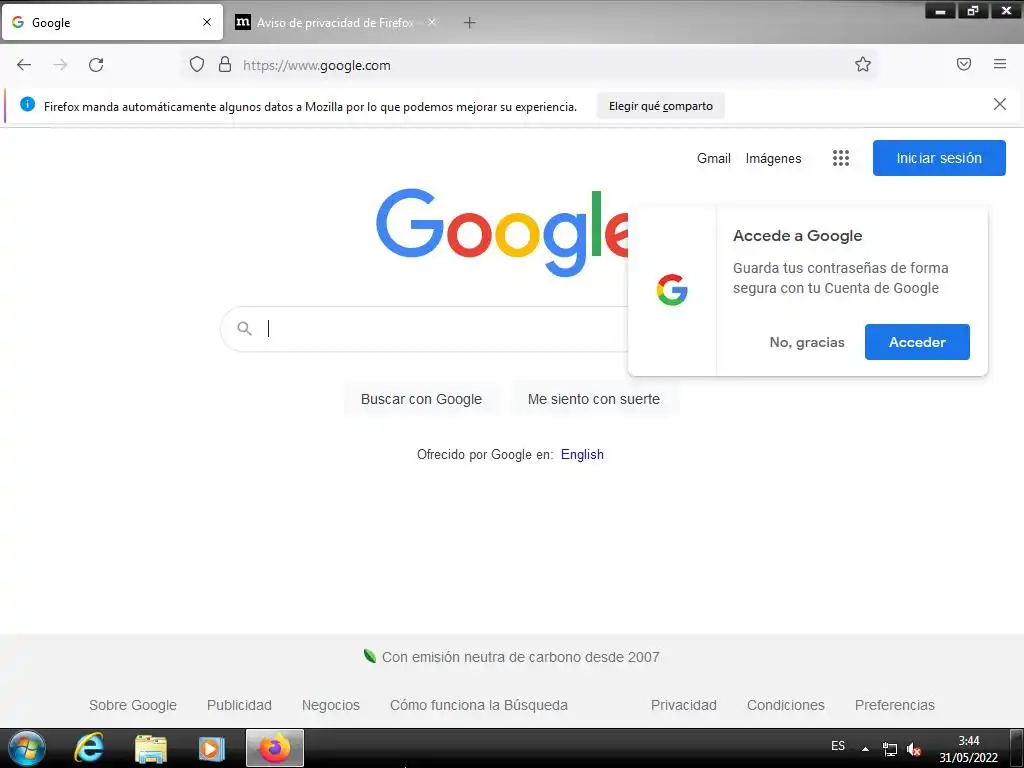
Task: Click the blue Acceder button
Action: 917,342
